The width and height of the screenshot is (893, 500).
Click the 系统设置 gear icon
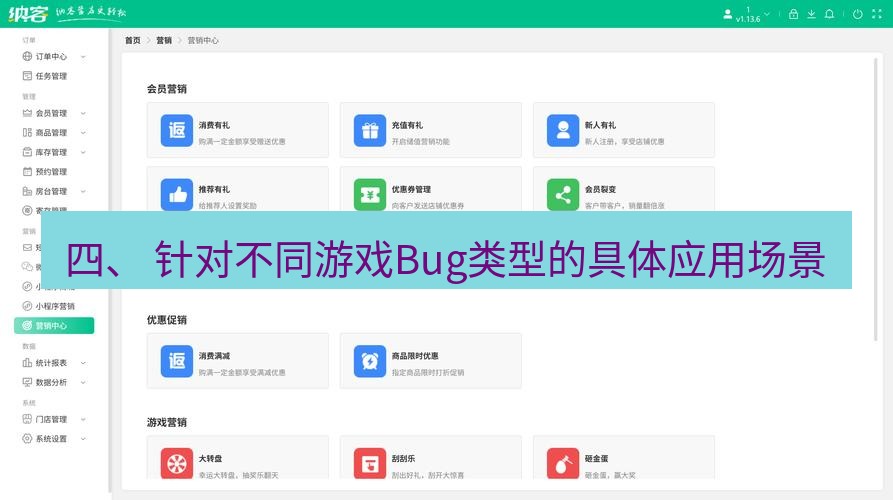[x=27, y=438]
